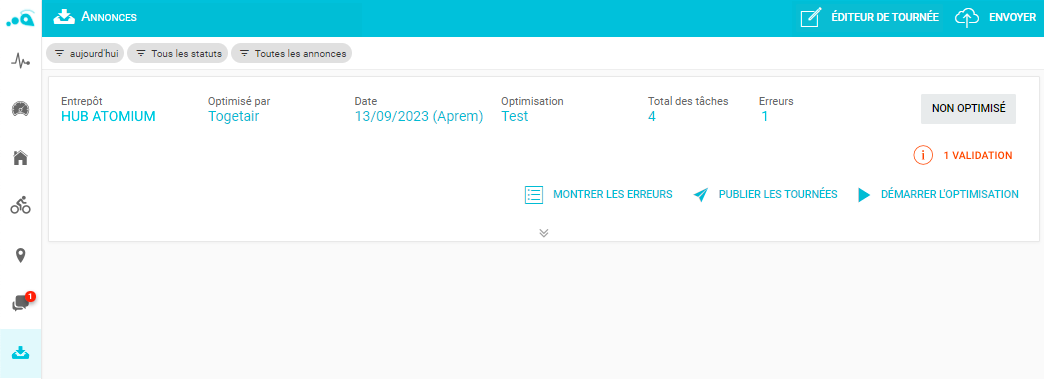Open chat messages with red badge
The height and width of the screenshot is (379, 1044).
pyautogui.click(x=22, y=302)
